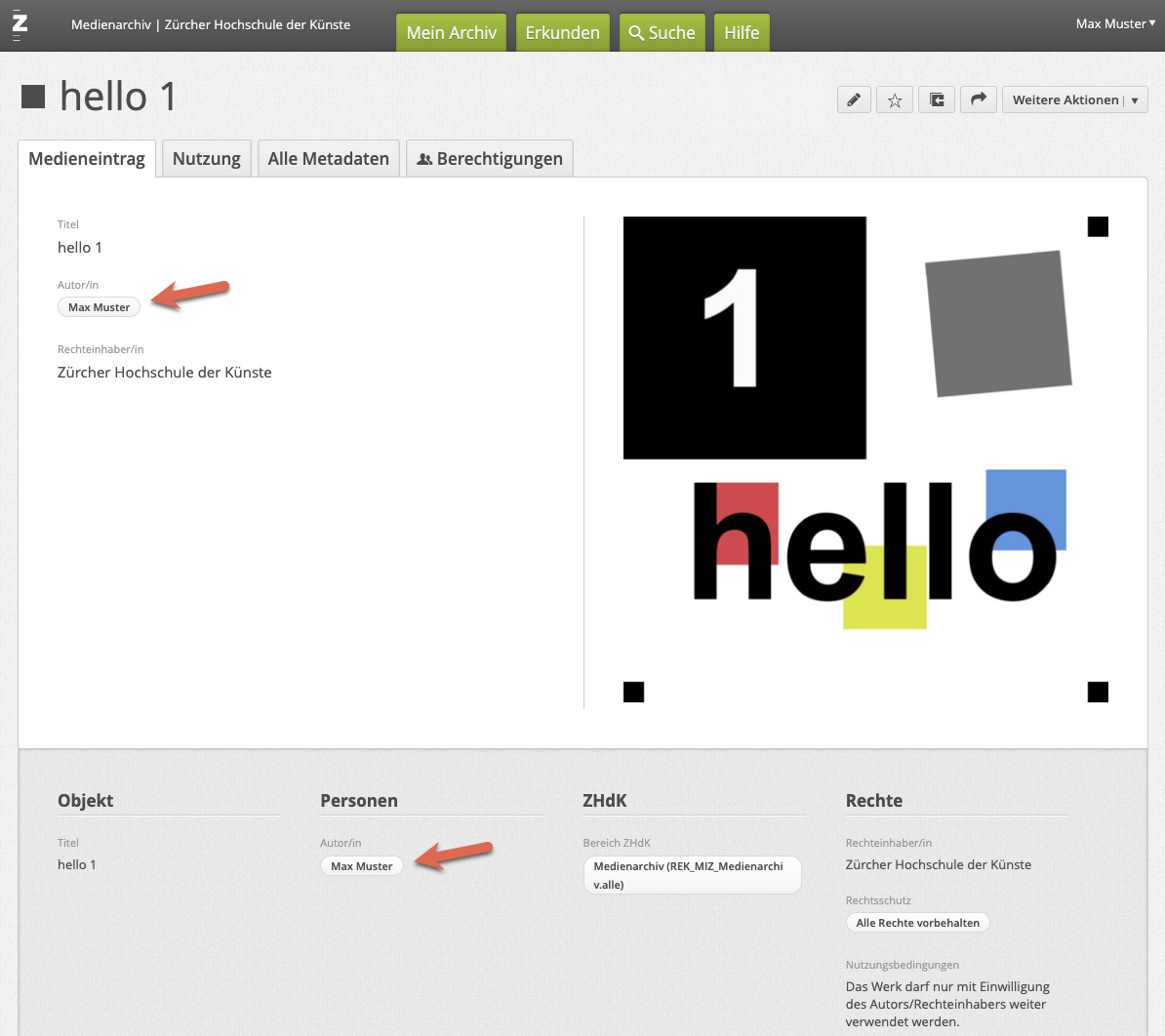The image size is (1165, 1036).
Task: Go to Erkunden
Action: pos(562,32)
